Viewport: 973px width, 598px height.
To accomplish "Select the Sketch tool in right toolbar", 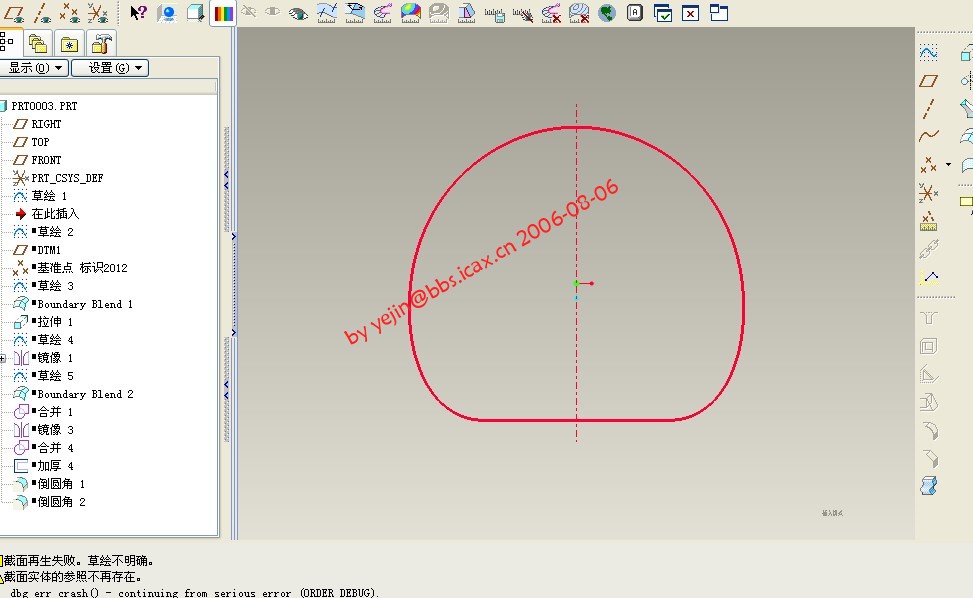I will click(x=928, y=53).
